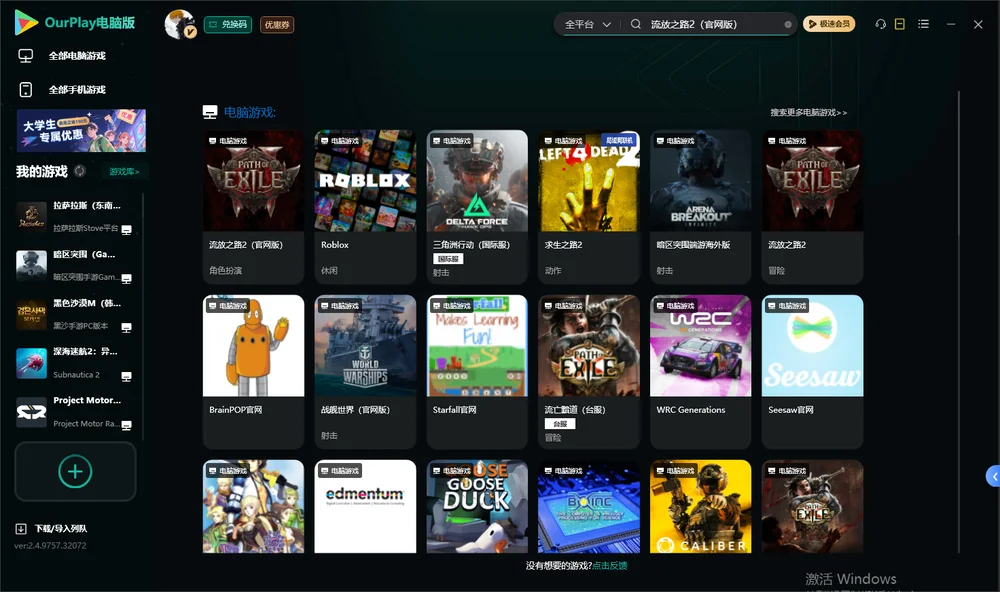Click the OurPlay logo icon
This screenshot has height=592, width=1000.
[26, 22]
